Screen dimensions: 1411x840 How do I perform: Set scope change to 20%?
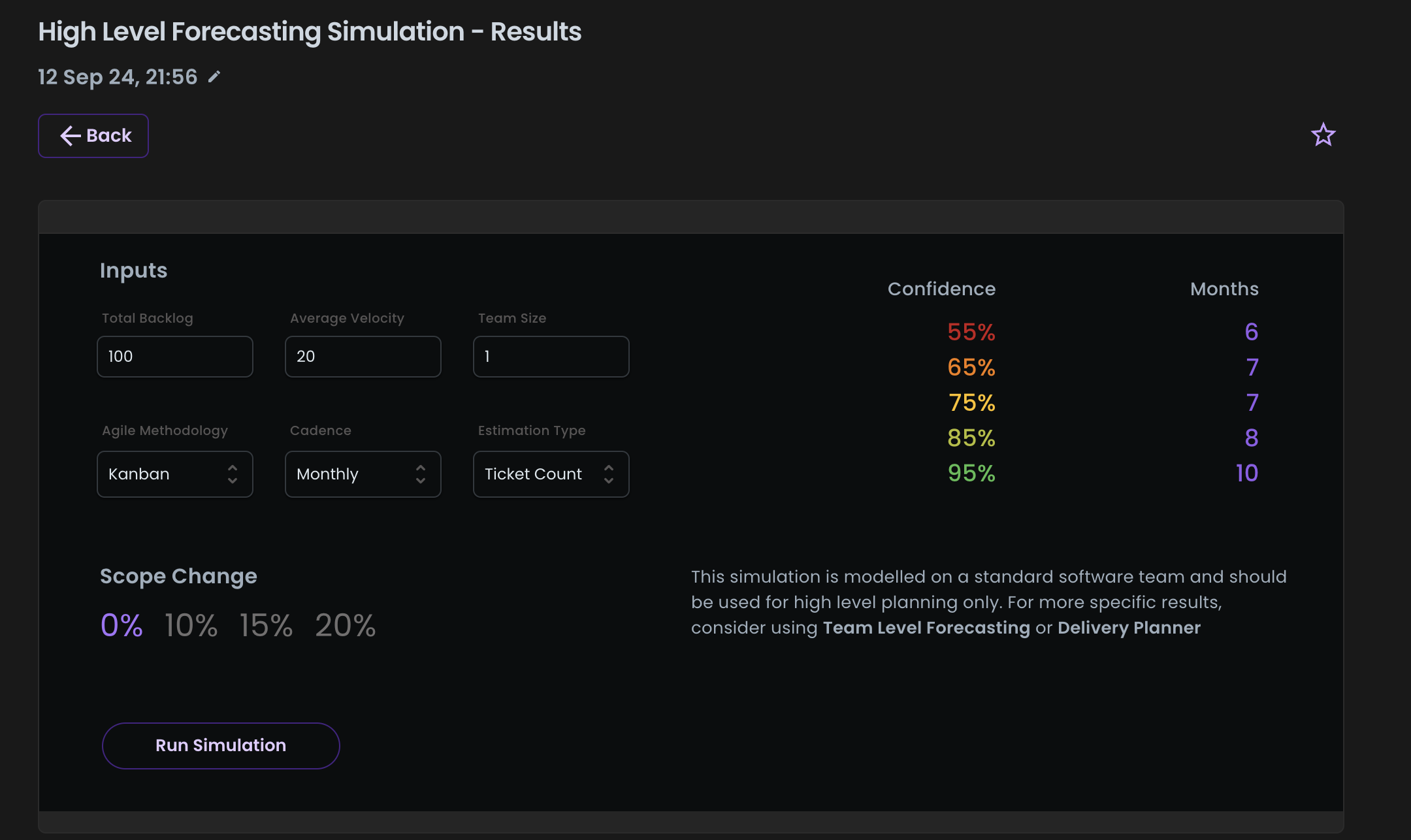click(x=345, y=625)
